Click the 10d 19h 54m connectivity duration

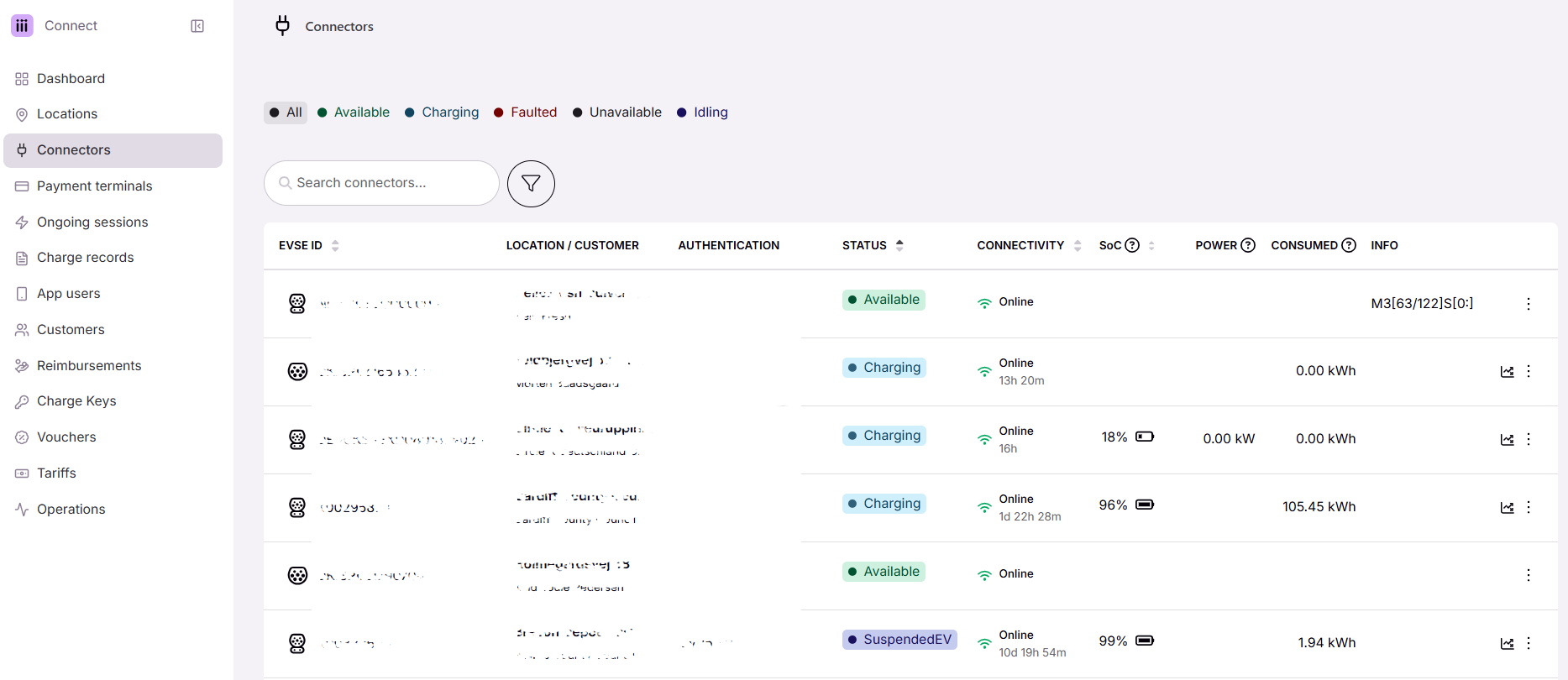pos(1032,653)
